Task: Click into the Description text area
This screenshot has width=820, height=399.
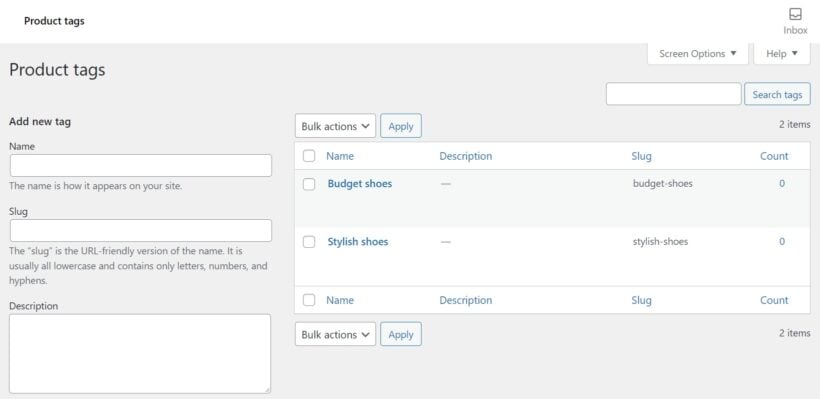Action: pos(140,354)
